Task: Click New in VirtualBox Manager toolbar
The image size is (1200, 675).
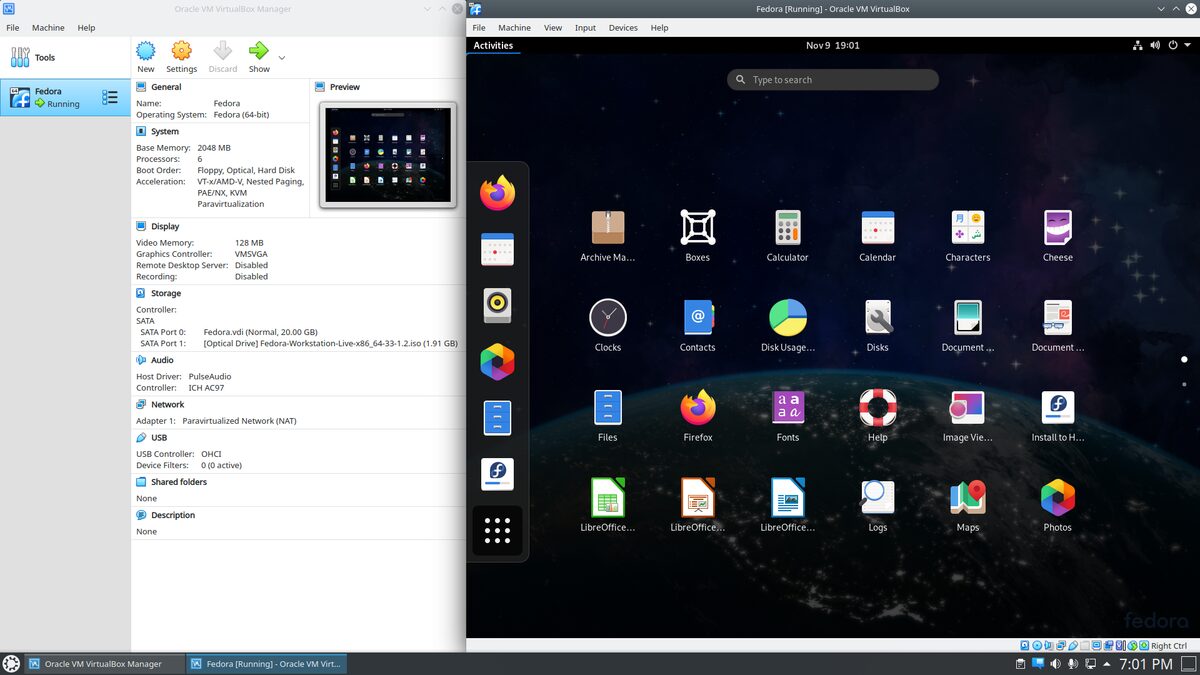Action: (x=146, y=57)
